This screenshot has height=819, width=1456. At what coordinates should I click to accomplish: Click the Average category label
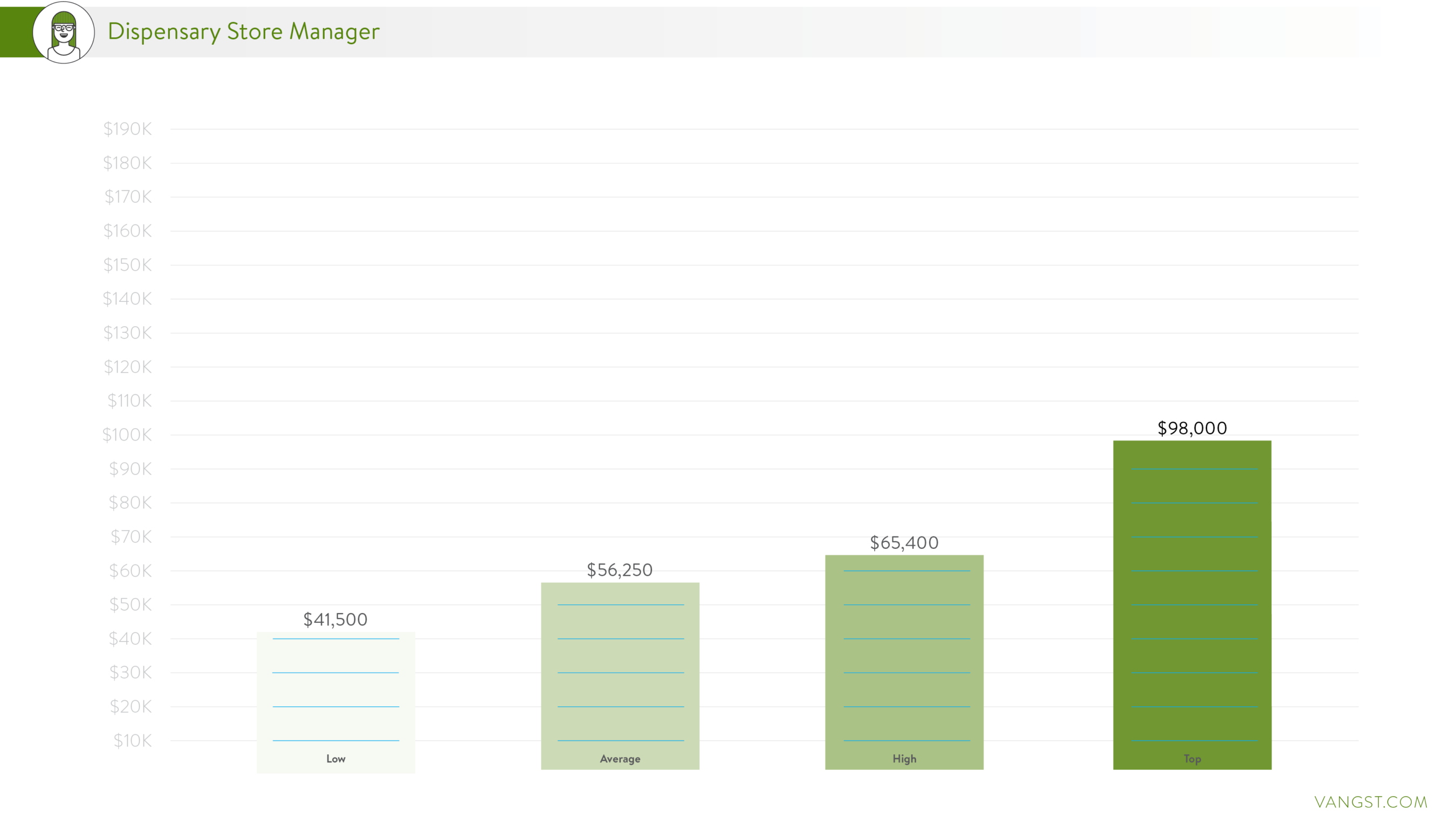(x=620, y=759)
